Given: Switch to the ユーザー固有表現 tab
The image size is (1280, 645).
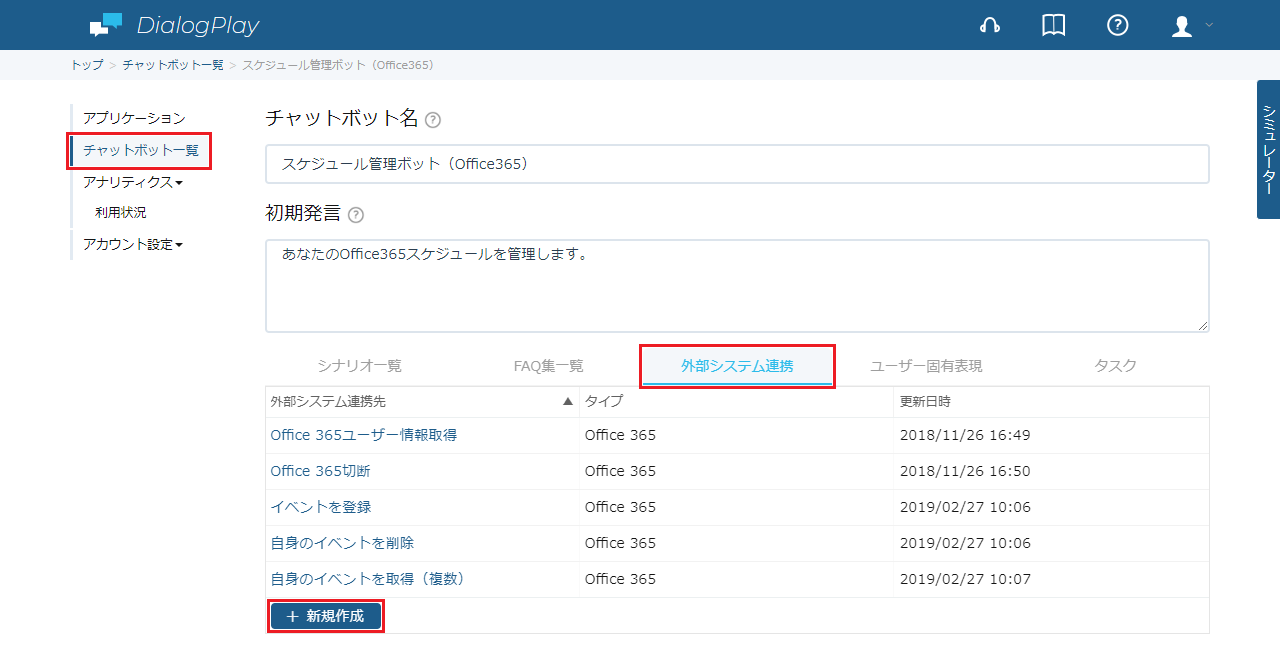Looking at the screenshot, I should point(926,366).
